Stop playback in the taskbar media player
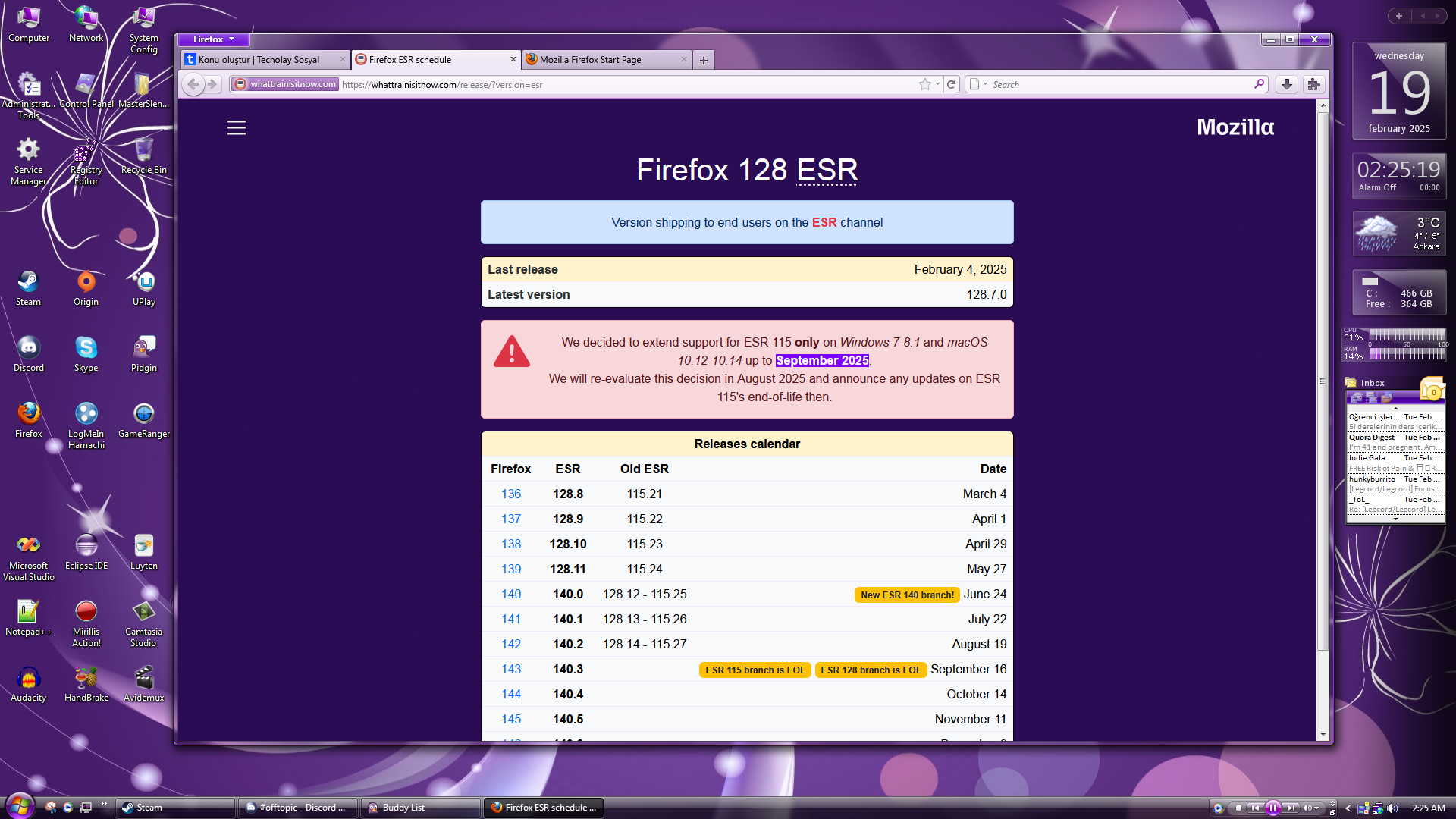The image size is (1456, 819). click(x=1238, y=808)
